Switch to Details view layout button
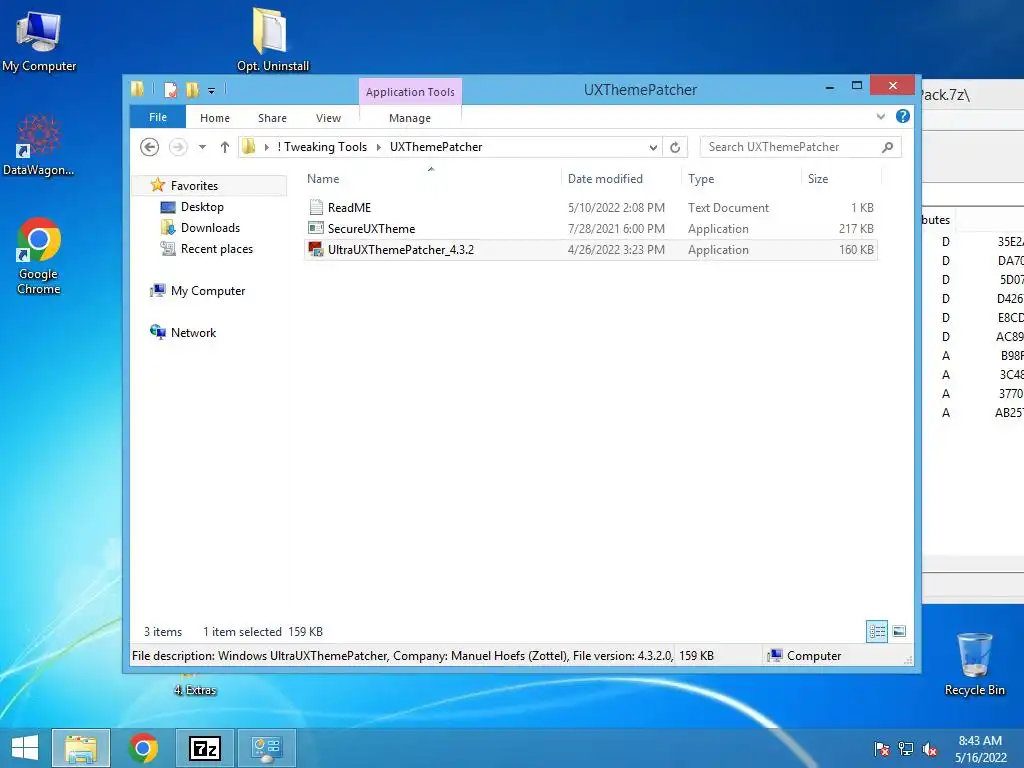Image resolution: width=1024 pixels, height=768 pixels. pyautogui.click(x=876, y=632)
